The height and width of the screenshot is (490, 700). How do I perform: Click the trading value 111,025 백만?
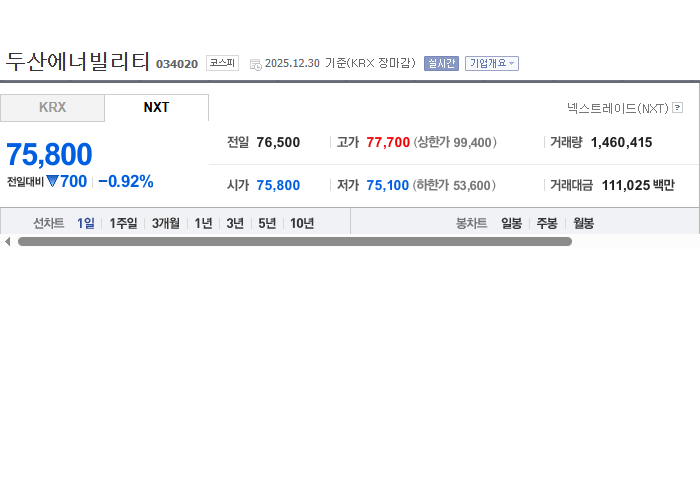tap(638, 185)
